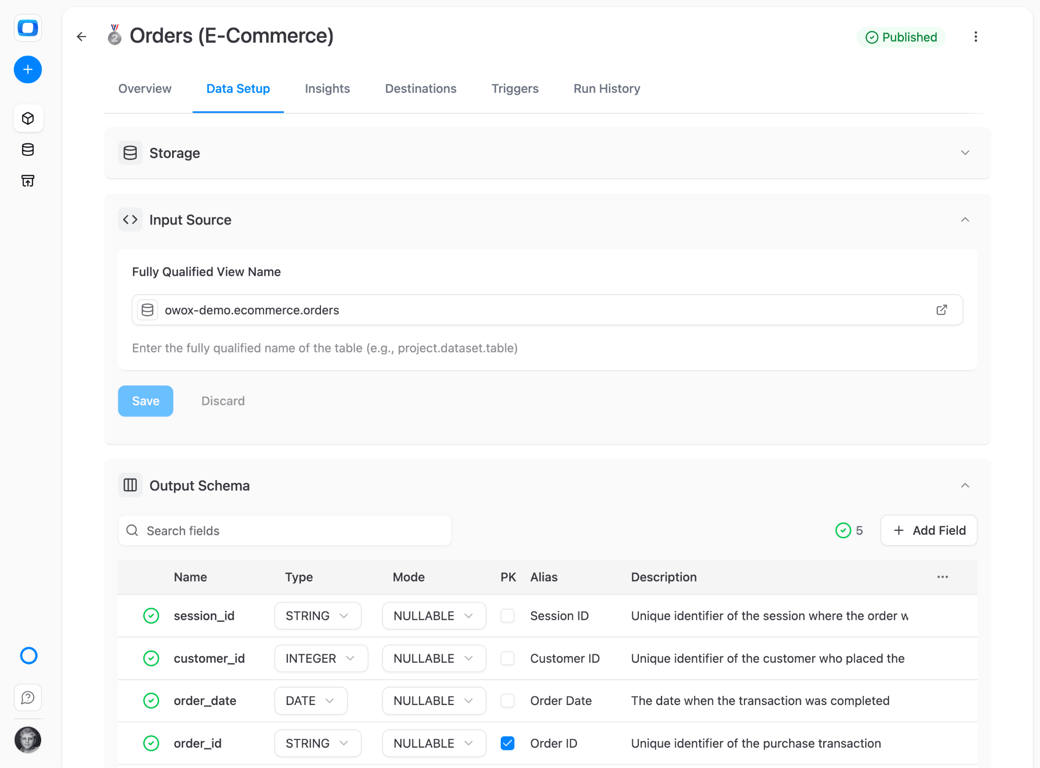The image size is (1040, 768).
Task: Focus the Search fields input
Action: tap(285, 531)
